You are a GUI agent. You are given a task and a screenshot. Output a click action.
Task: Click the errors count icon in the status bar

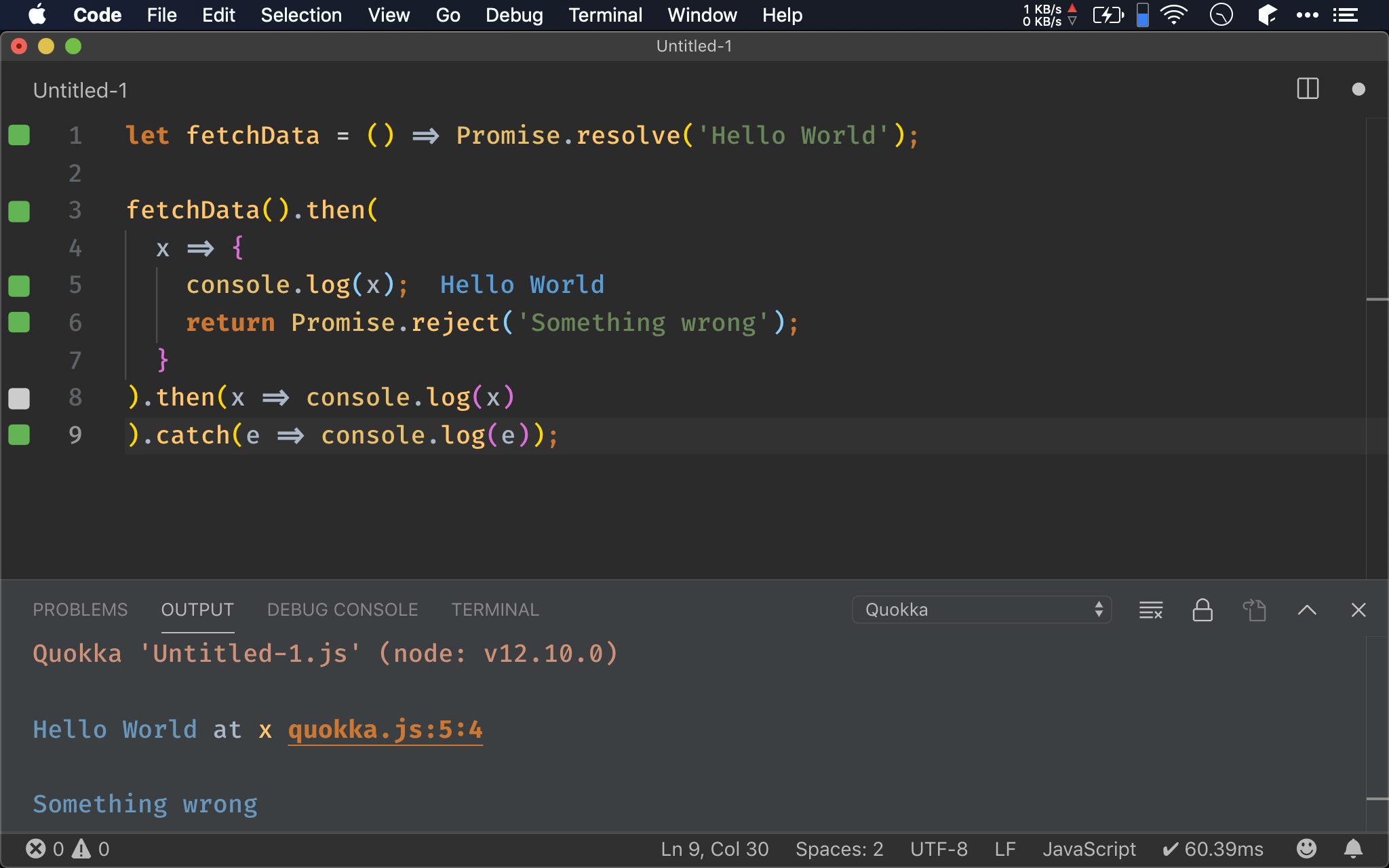point(36,848)
